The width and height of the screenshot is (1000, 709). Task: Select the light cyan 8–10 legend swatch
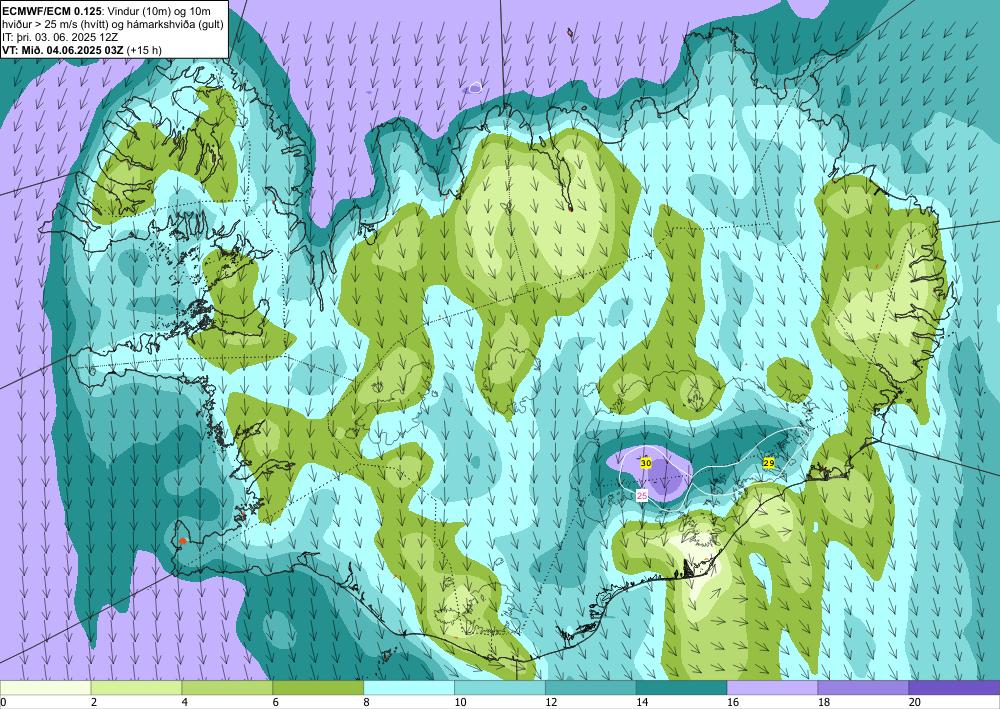(409, 688)
